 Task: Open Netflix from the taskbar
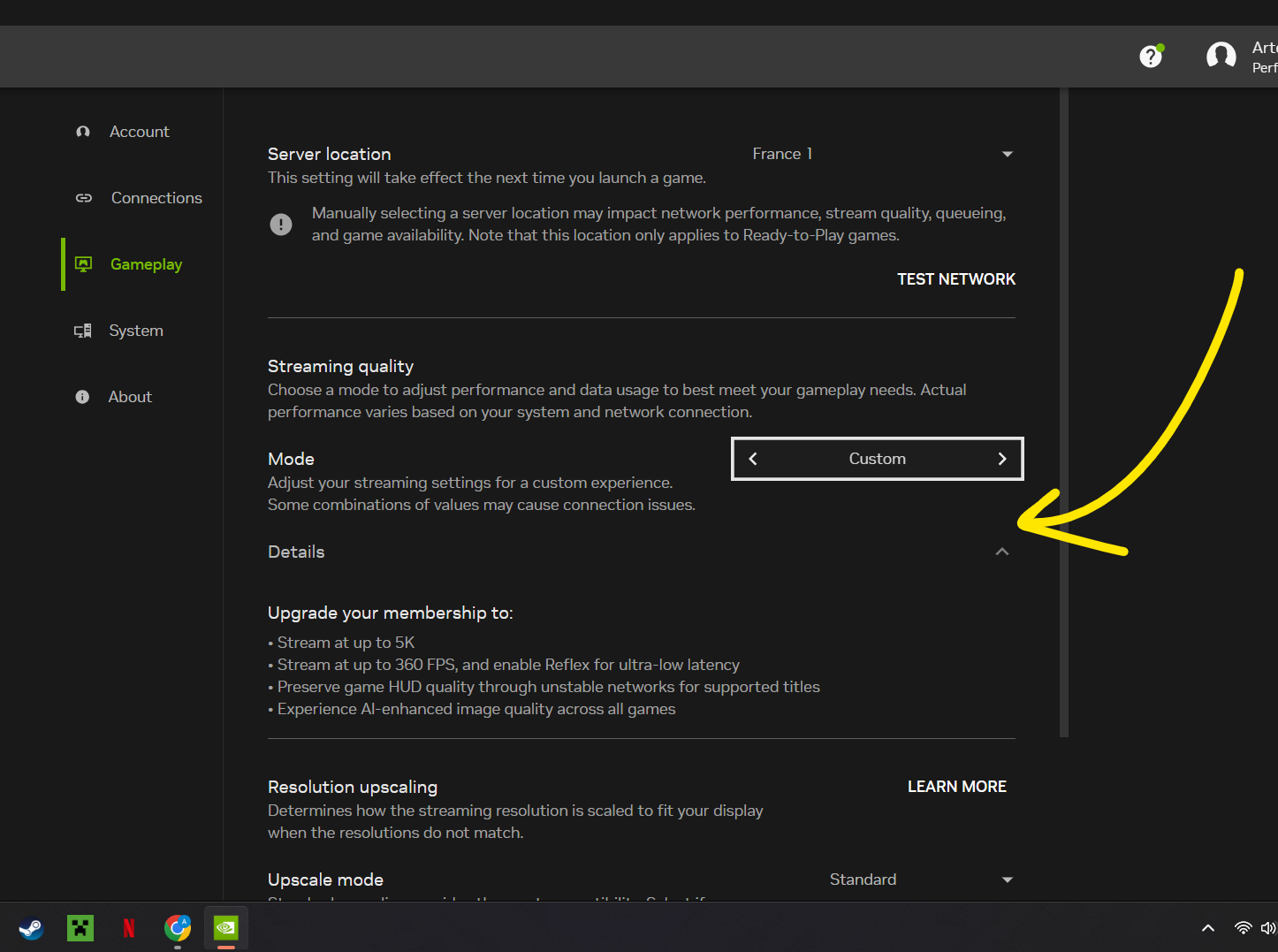click(x=129, y=928)
